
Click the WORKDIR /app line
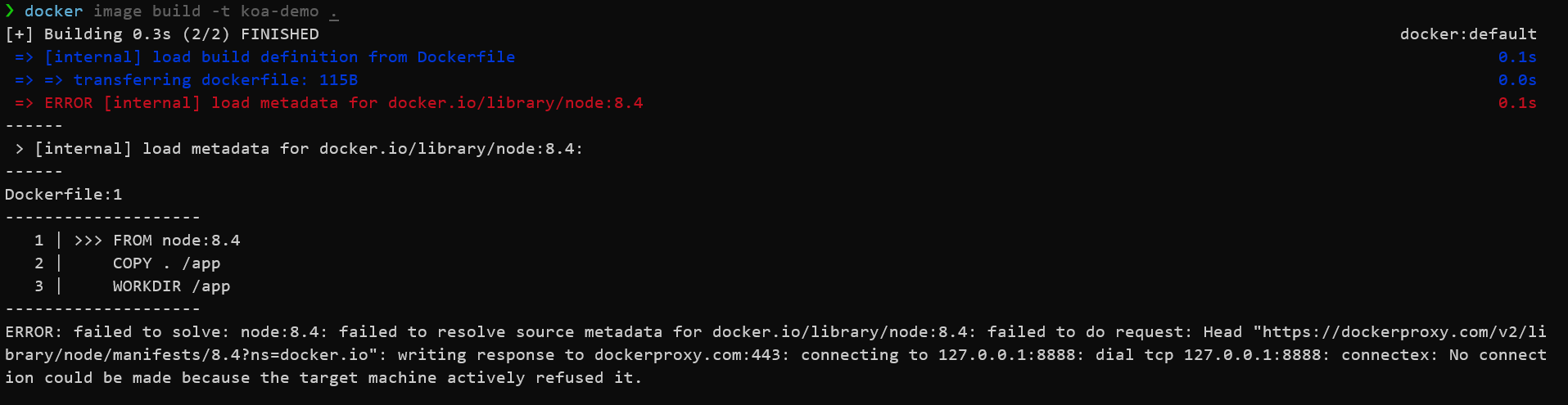click(x=171, y=286)
